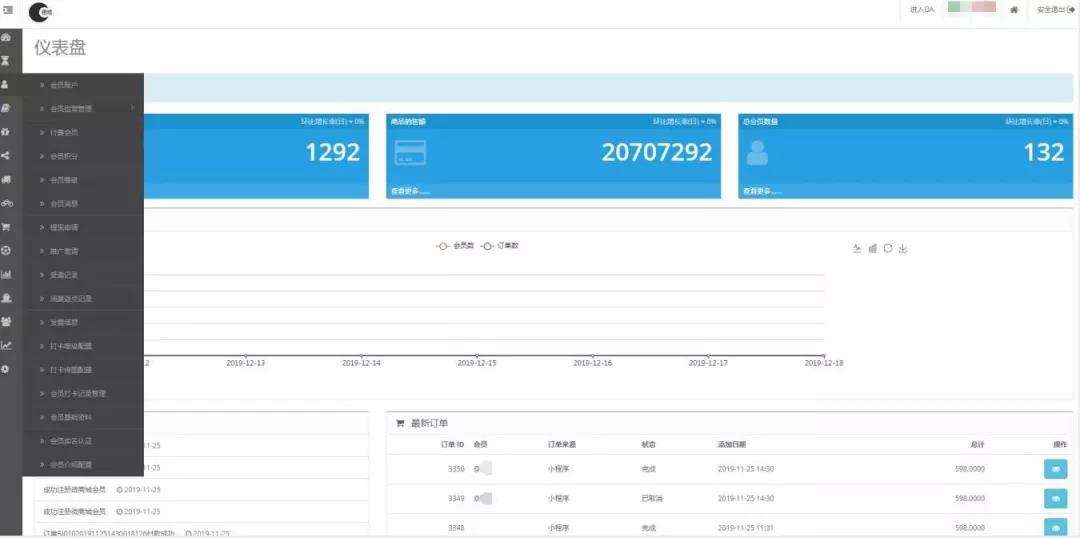The image size is (1080, 538).
Task: Open the dashboard gauge icon in sidebar
Action: (x=6, y=37)
